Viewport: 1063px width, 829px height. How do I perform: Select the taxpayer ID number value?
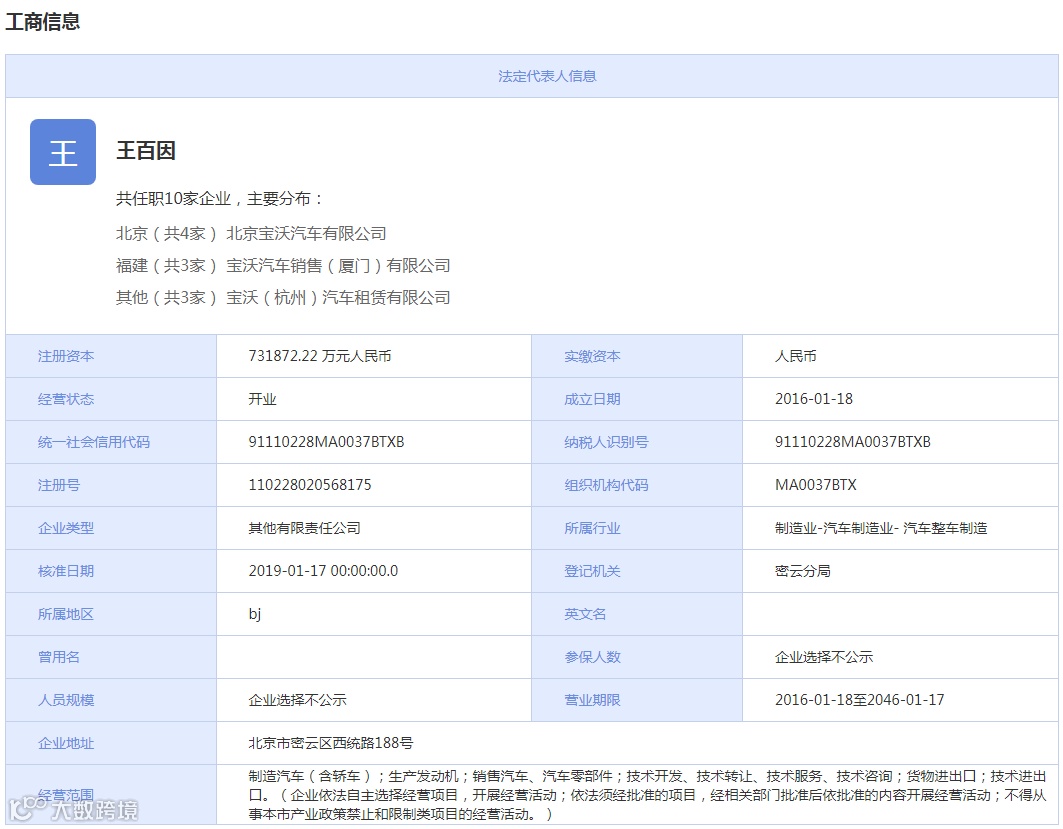(853, 442)
